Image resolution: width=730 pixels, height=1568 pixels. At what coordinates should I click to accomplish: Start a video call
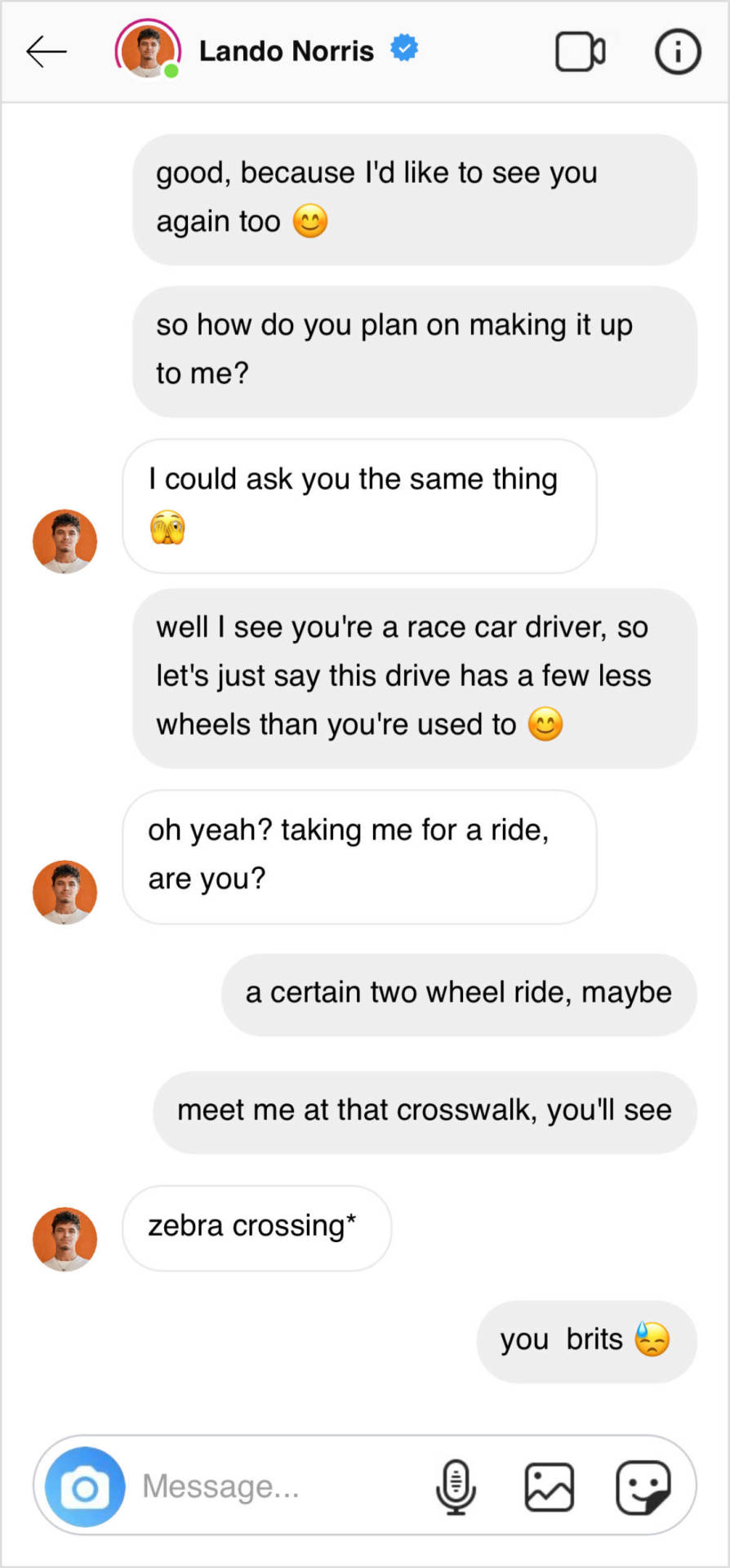pyautogui.click(x=580, y=51)
